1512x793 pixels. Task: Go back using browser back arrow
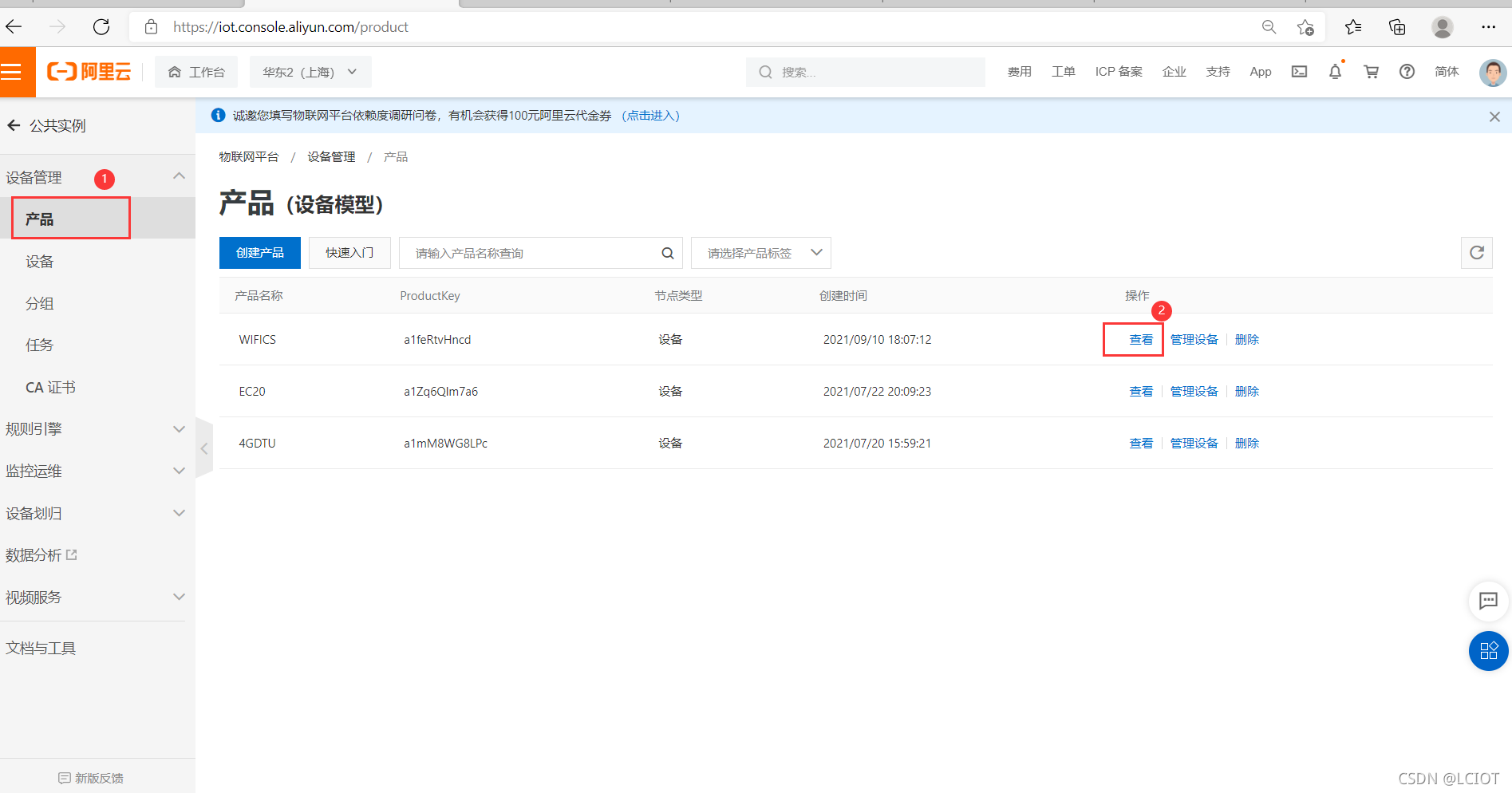coord(14,27)
